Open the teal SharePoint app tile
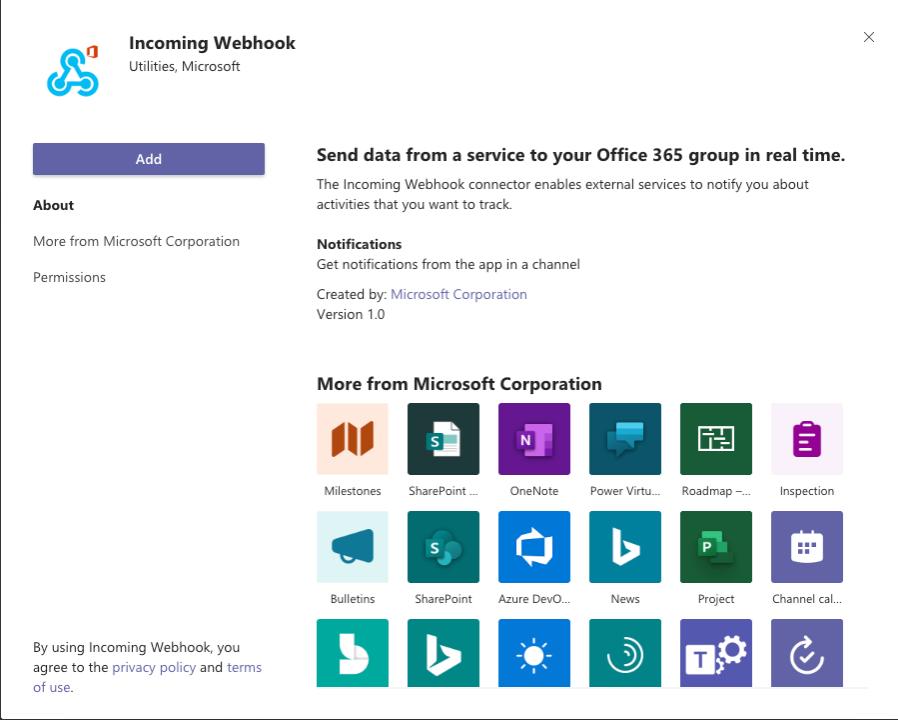Screen dimensions: 898x720 tap(443, 547)
